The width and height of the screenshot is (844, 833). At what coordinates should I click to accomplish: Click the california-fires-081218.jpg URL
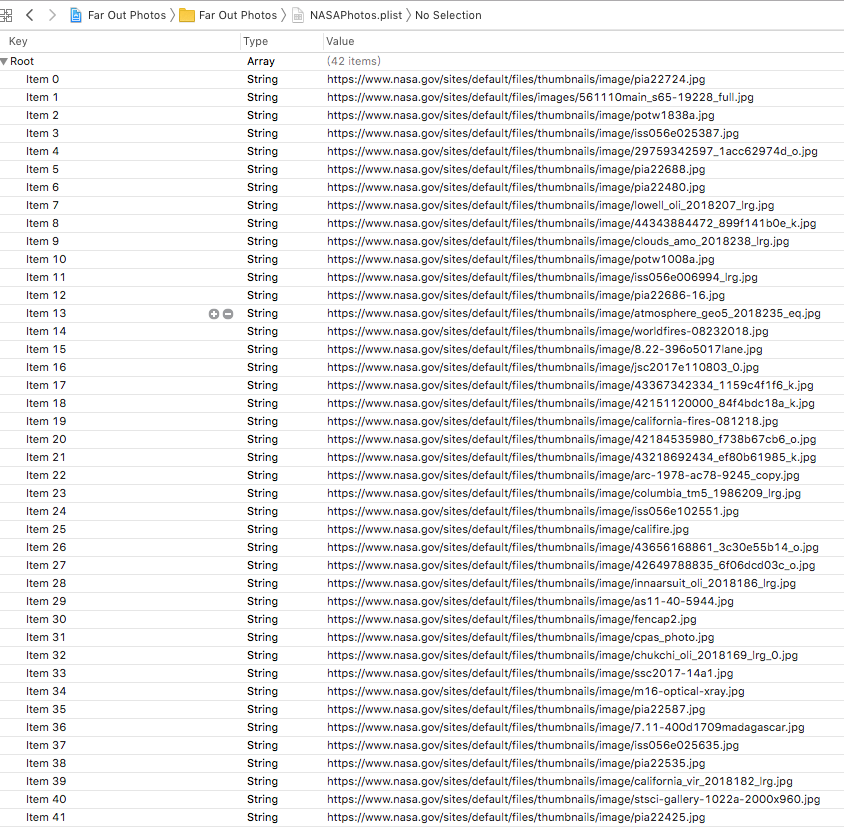[553, 421]
